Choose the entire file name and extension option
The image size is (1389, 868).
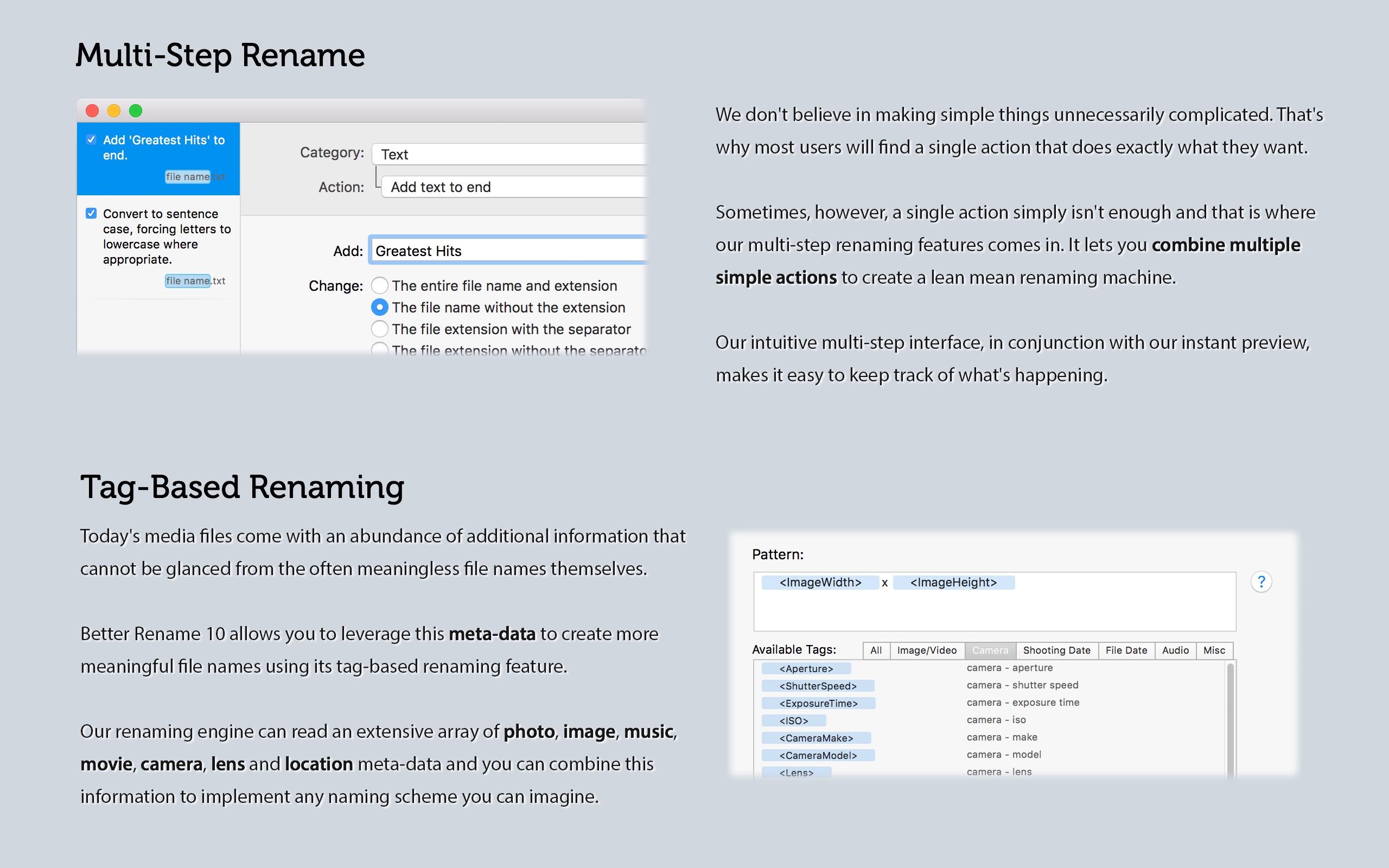coord(379,285)
